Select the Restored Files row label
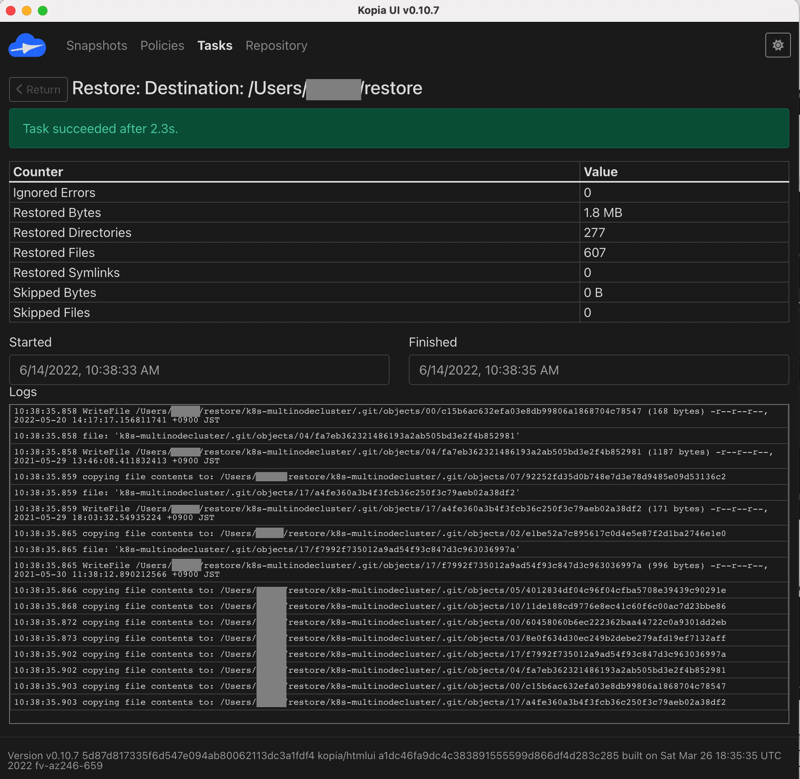This screenshot has width=800, height=779. click(54, 253)
